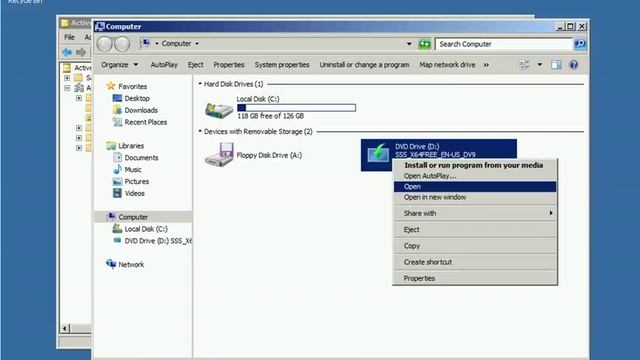
Task: Click Properties in the toolbar
Action: point(229,65)
